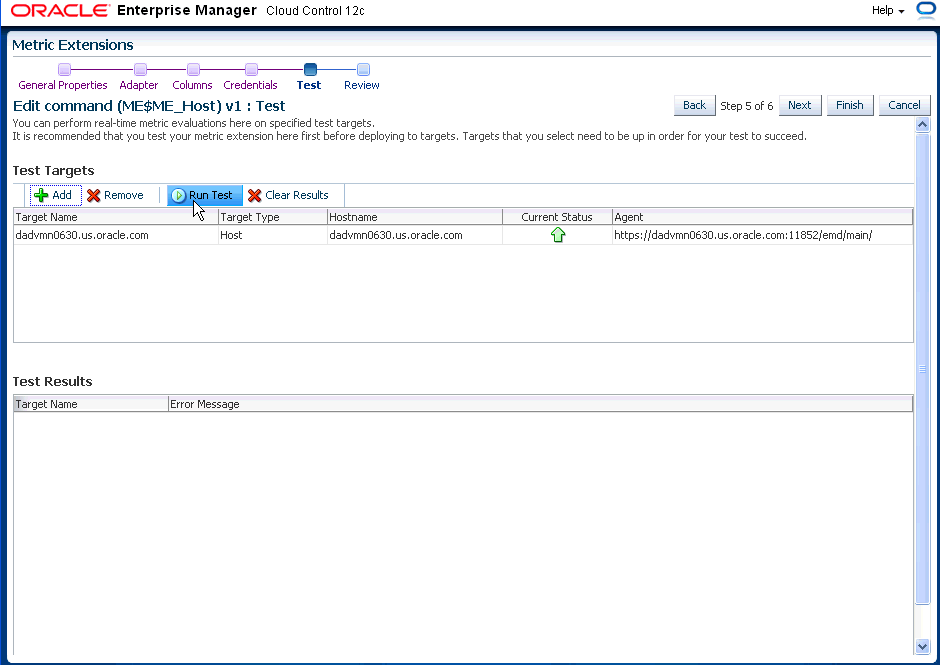This screenshot has height=665, width=940.
Task: Go to the Adapter step
Action: 138,85
